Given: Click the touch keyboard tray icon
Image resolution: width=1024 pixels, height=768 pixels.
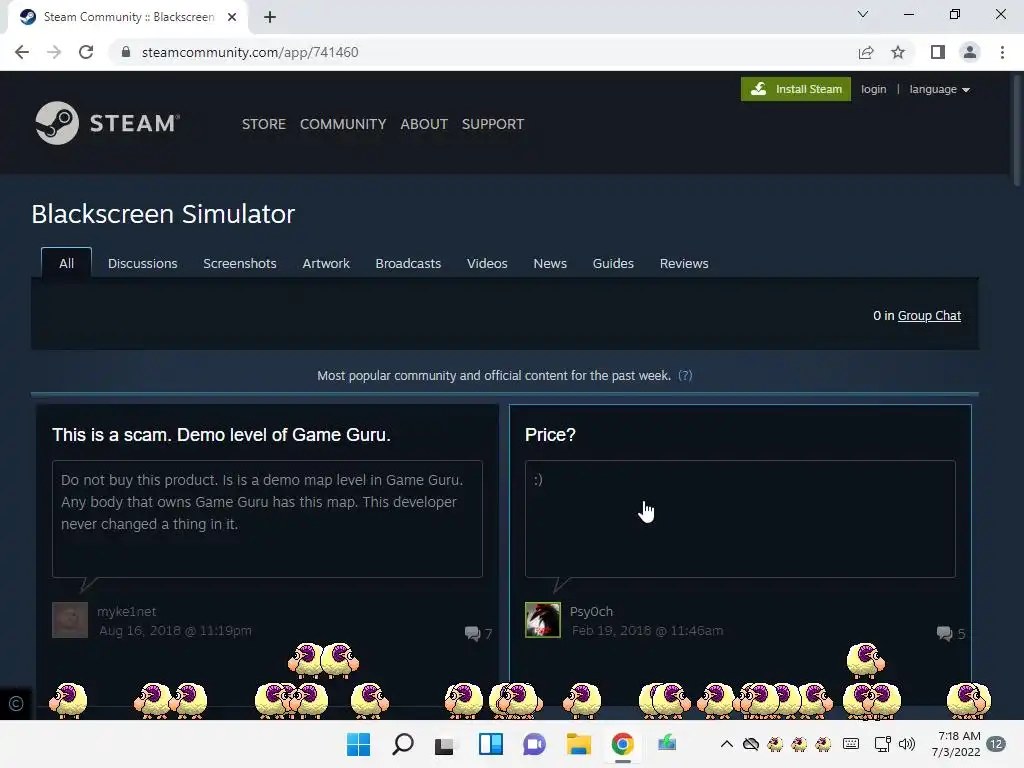Looking at the screenshot, I should 851,744.
